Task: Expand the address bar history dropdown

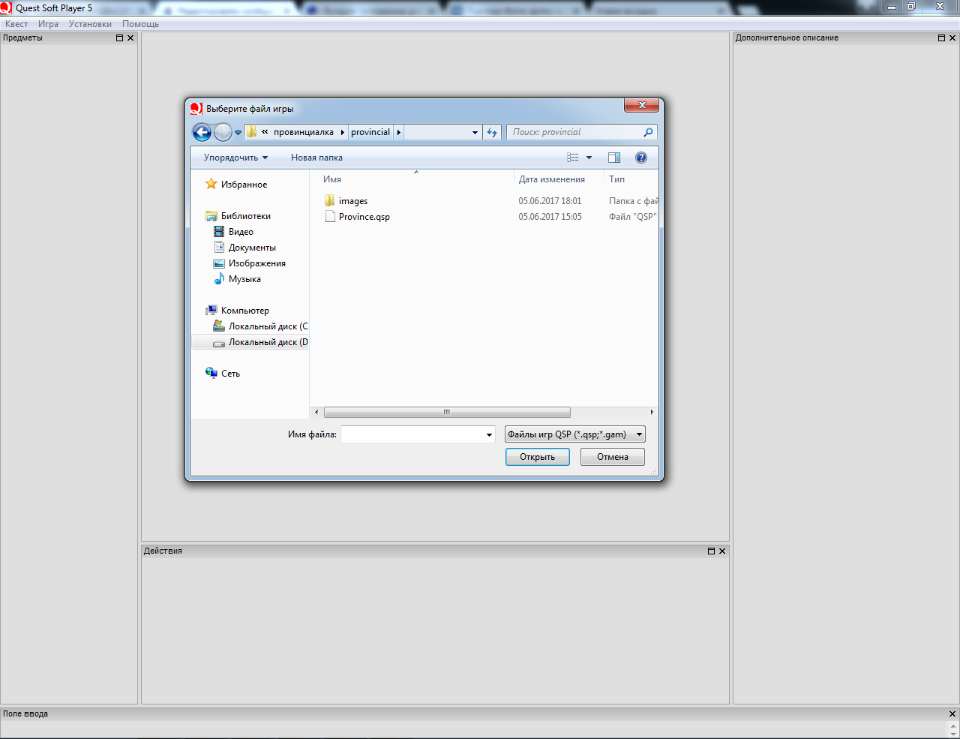Action: pos(474,132)
